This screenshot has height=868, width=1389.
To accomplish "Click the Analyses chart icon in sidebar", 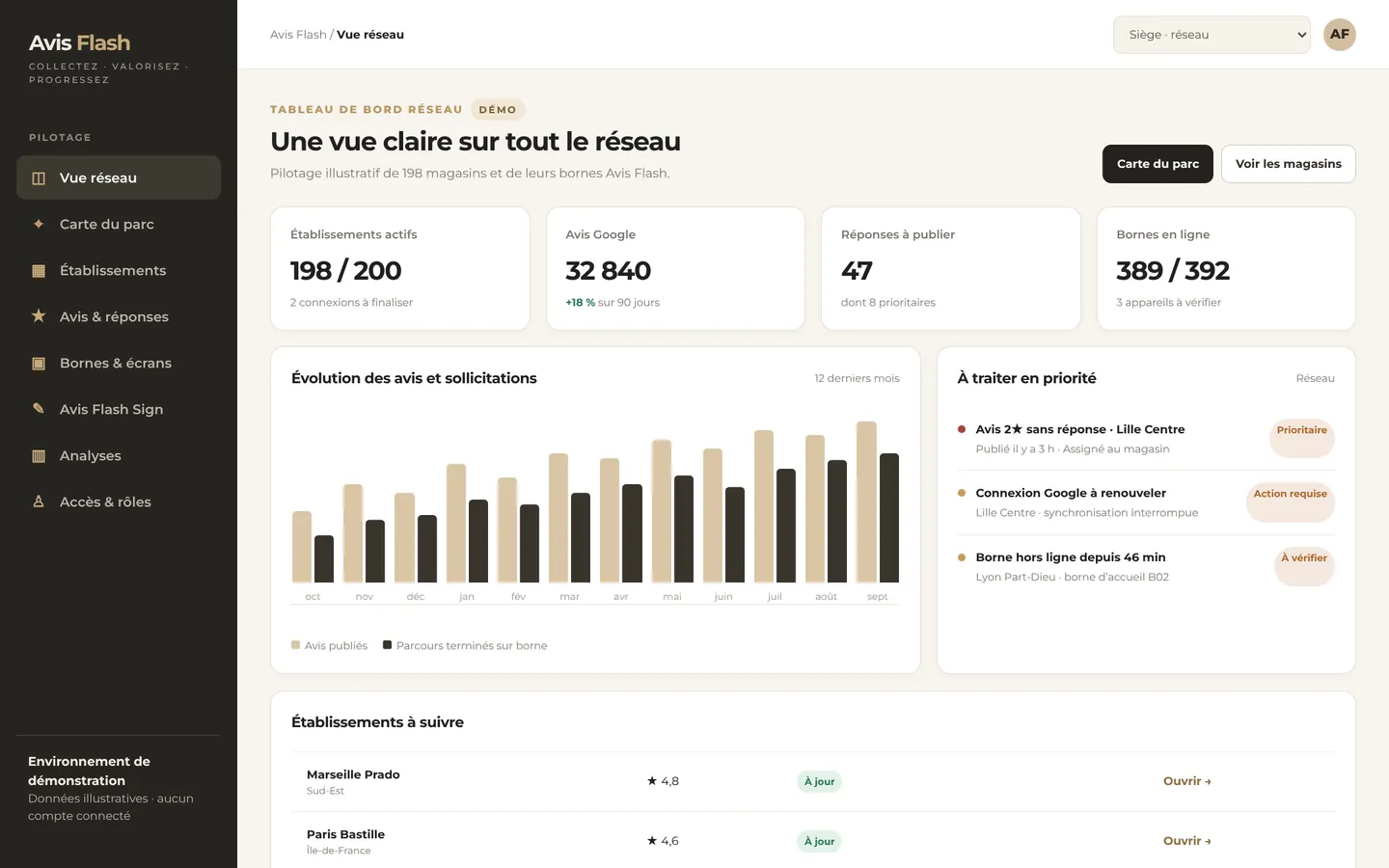I will point(39,456).
